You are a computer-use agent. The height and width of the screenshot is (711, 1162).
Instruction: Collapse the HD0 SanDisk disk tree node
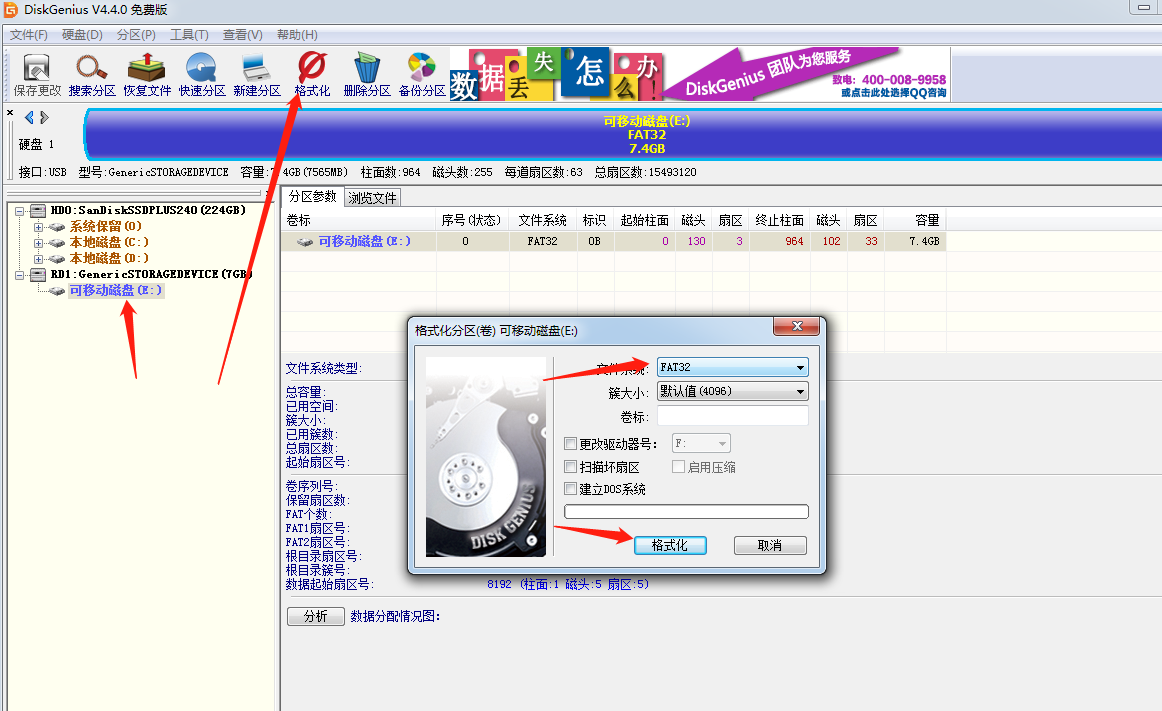point(20,211)
